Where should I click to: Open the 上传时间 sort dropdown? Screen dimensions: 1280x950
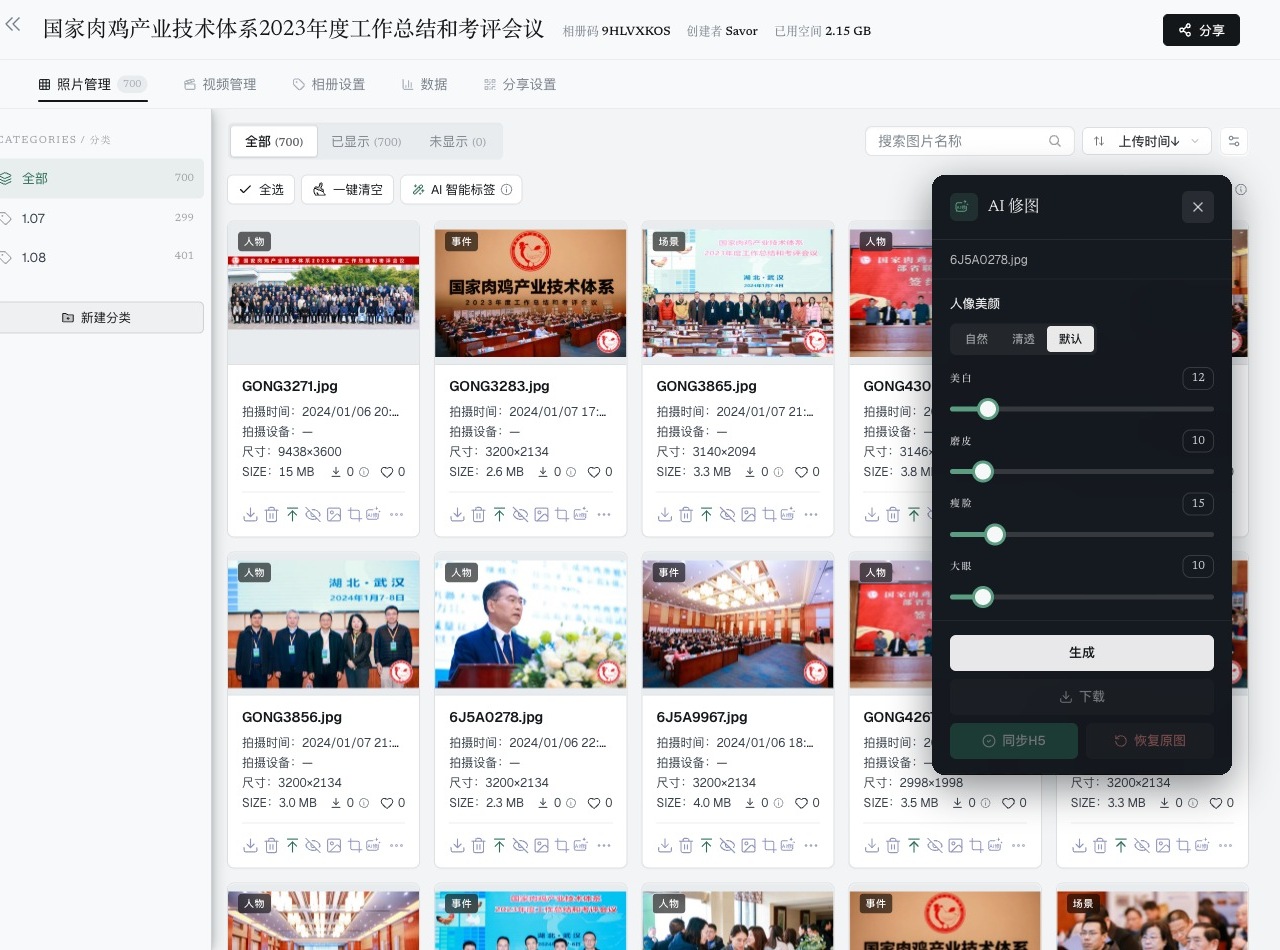[1147, 141]
